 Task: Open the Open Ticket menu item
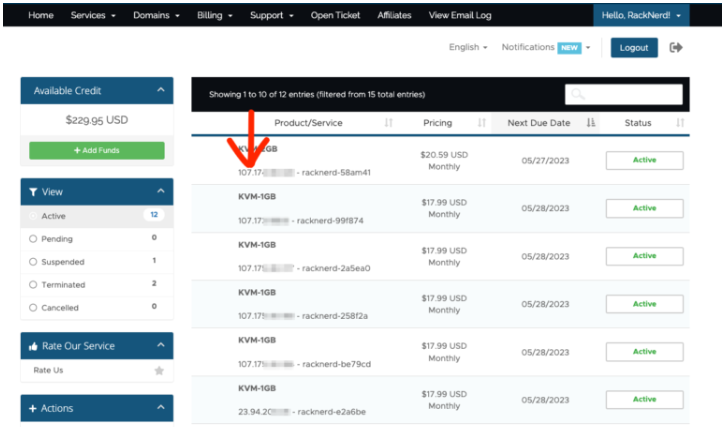pos(334,16)
